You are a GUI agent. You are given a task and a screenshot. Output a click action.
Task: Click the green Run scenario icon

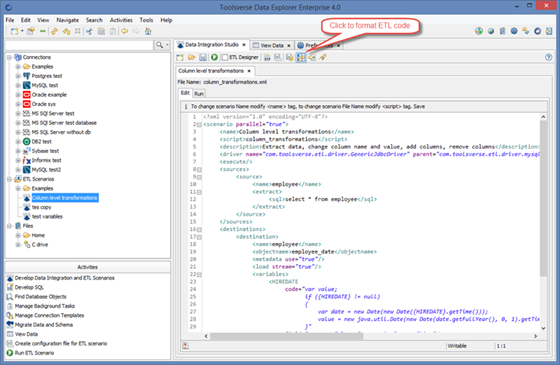point(214,57)
